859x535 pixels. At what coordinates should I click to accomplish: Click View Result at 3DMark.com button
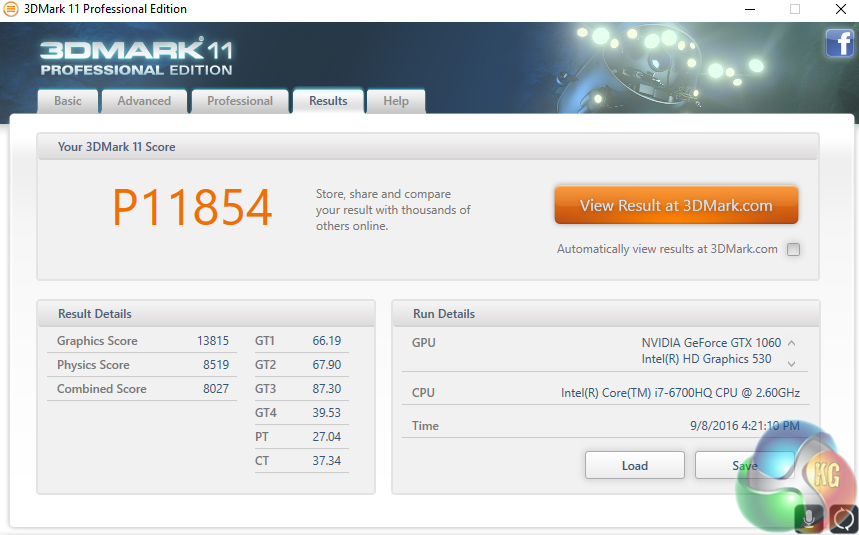(676, 205)
